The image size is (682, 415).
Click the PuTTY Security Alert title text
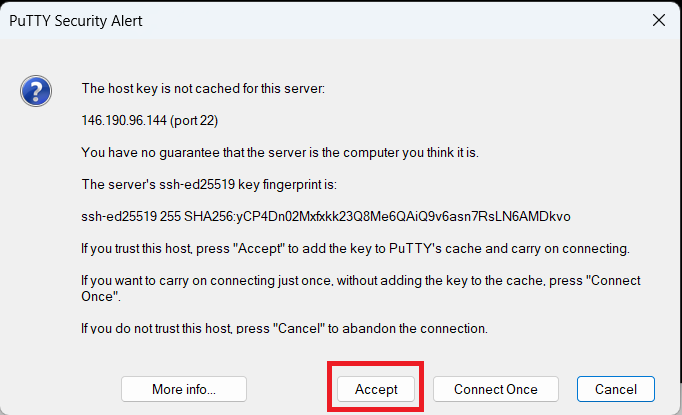coord(77,19)
